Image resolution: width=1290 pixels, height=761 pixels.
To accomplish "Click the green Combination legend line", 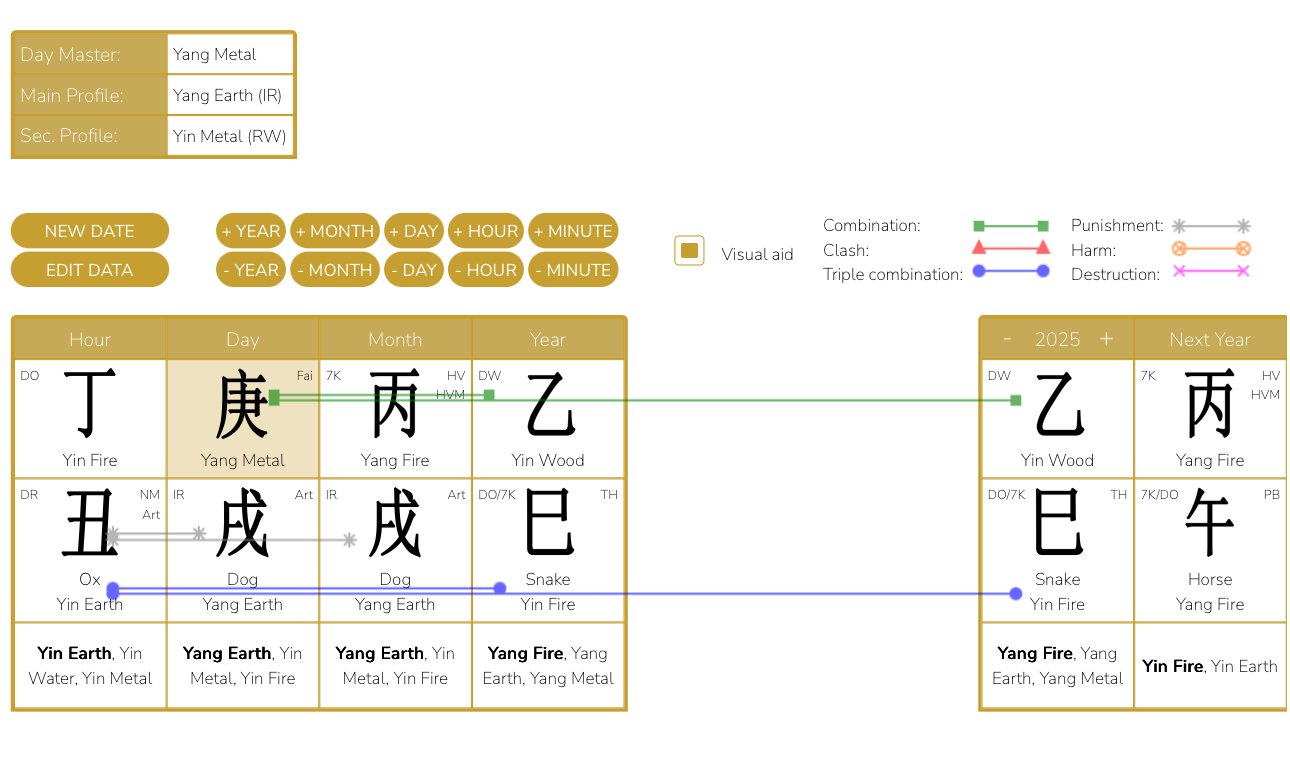I will (x=1009, y=226).
